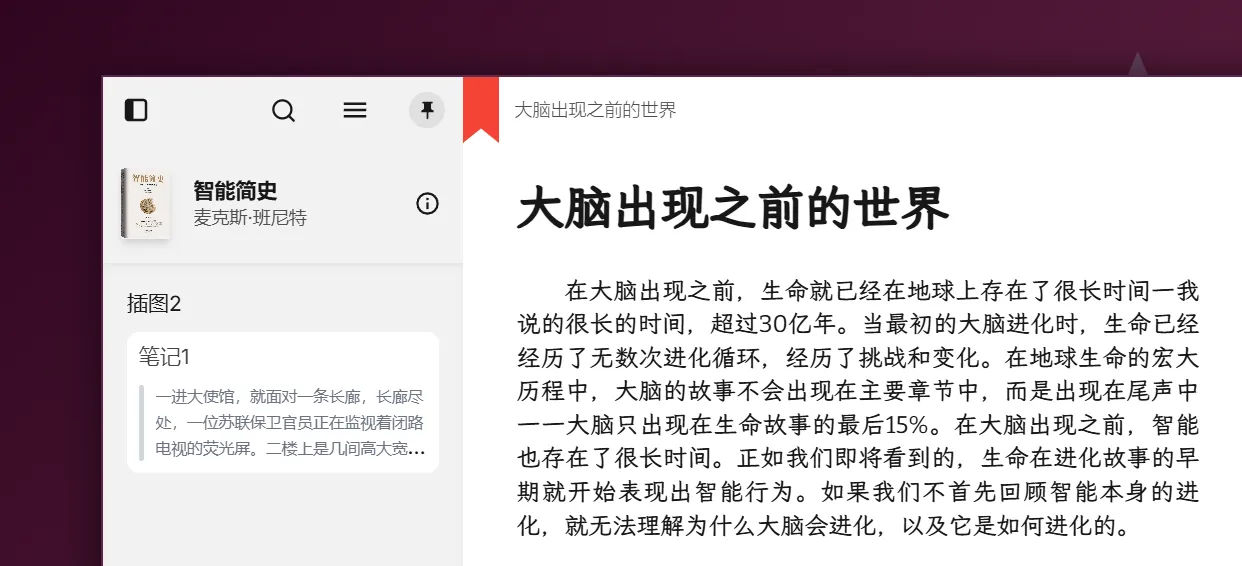Open the hamburger menu icon
The image size is (1242, 566).
point(355,110)
